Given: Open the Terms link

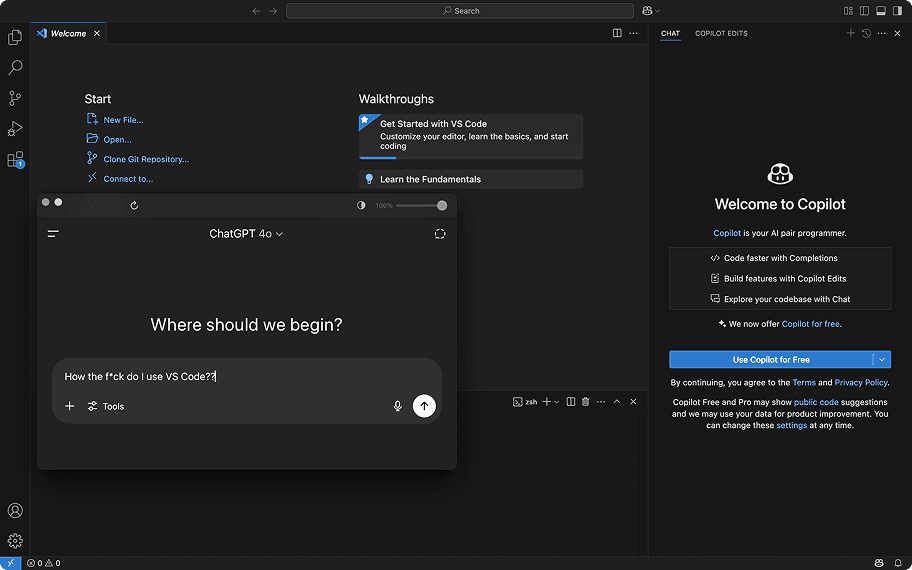Looking at the screenshot, I should [804, 382].
